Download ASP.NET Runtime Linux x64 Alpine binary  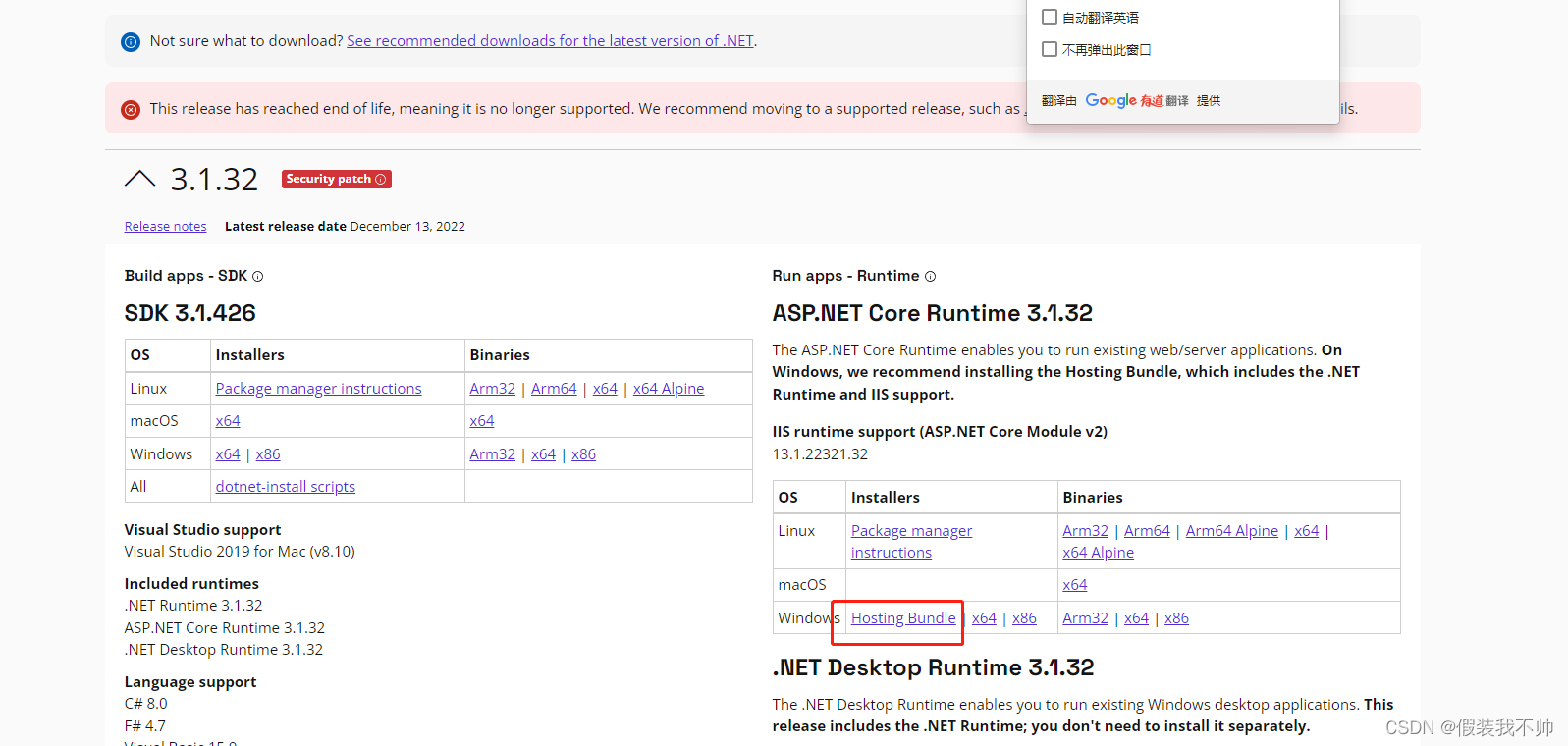tap(1098, 553)
